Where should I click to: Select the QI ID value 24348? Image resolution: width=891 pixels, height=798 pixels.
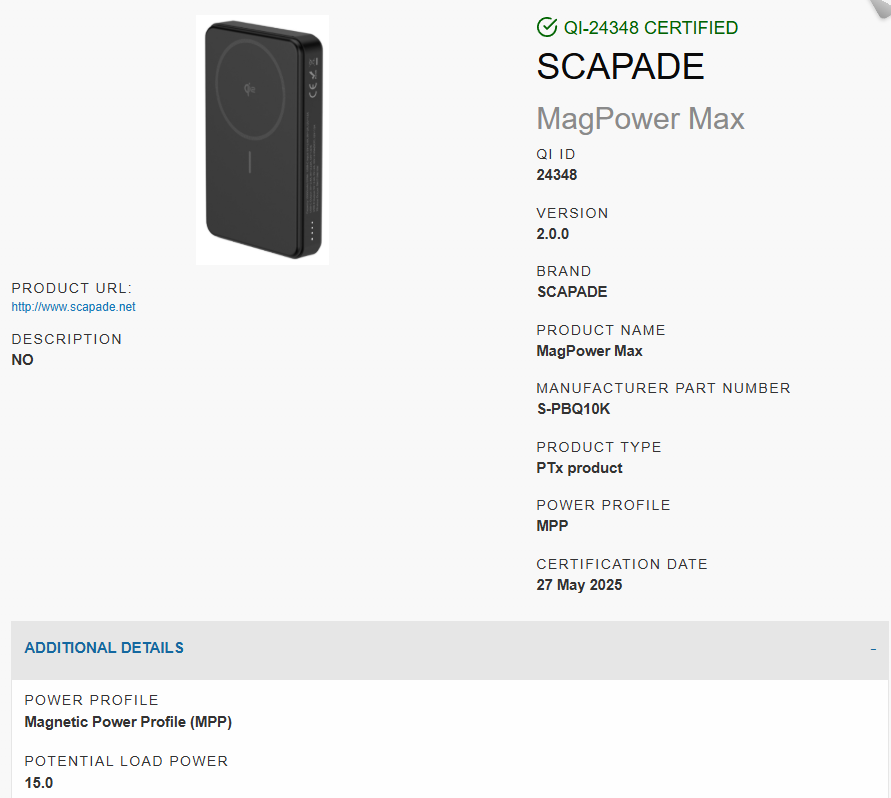point(556,175)
